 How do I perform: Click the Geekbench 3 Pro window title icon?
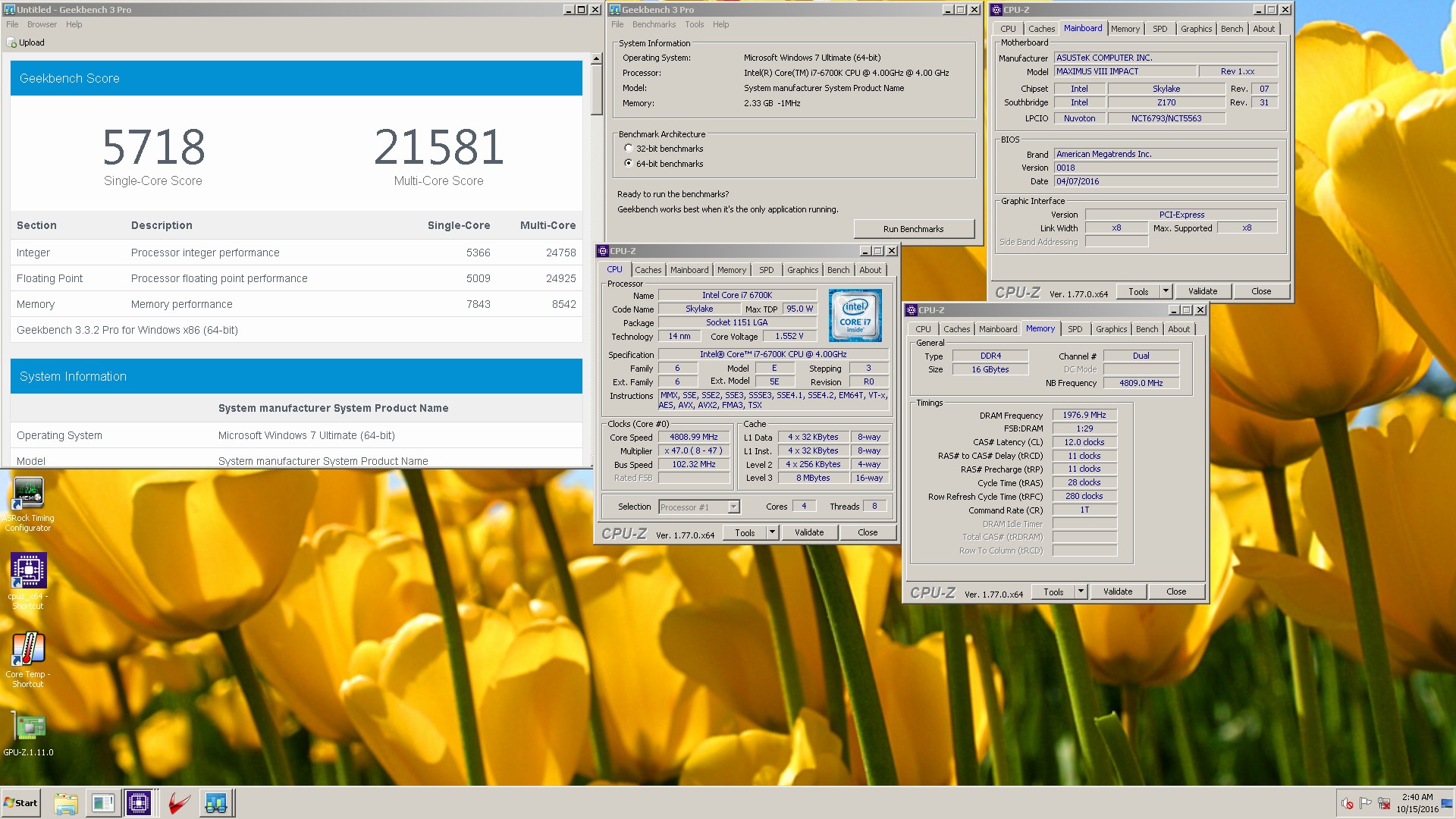point(615,9)
